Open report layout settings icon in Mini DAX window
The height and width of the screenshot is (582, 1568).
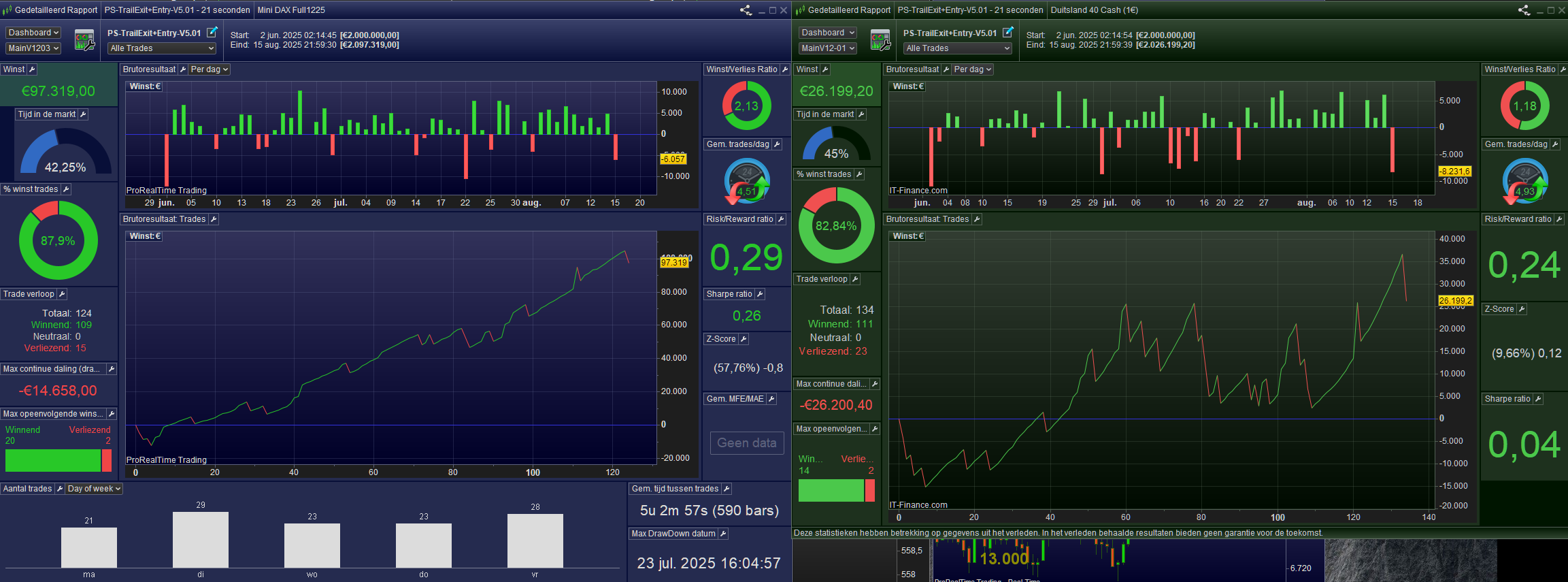coord(84,40)
